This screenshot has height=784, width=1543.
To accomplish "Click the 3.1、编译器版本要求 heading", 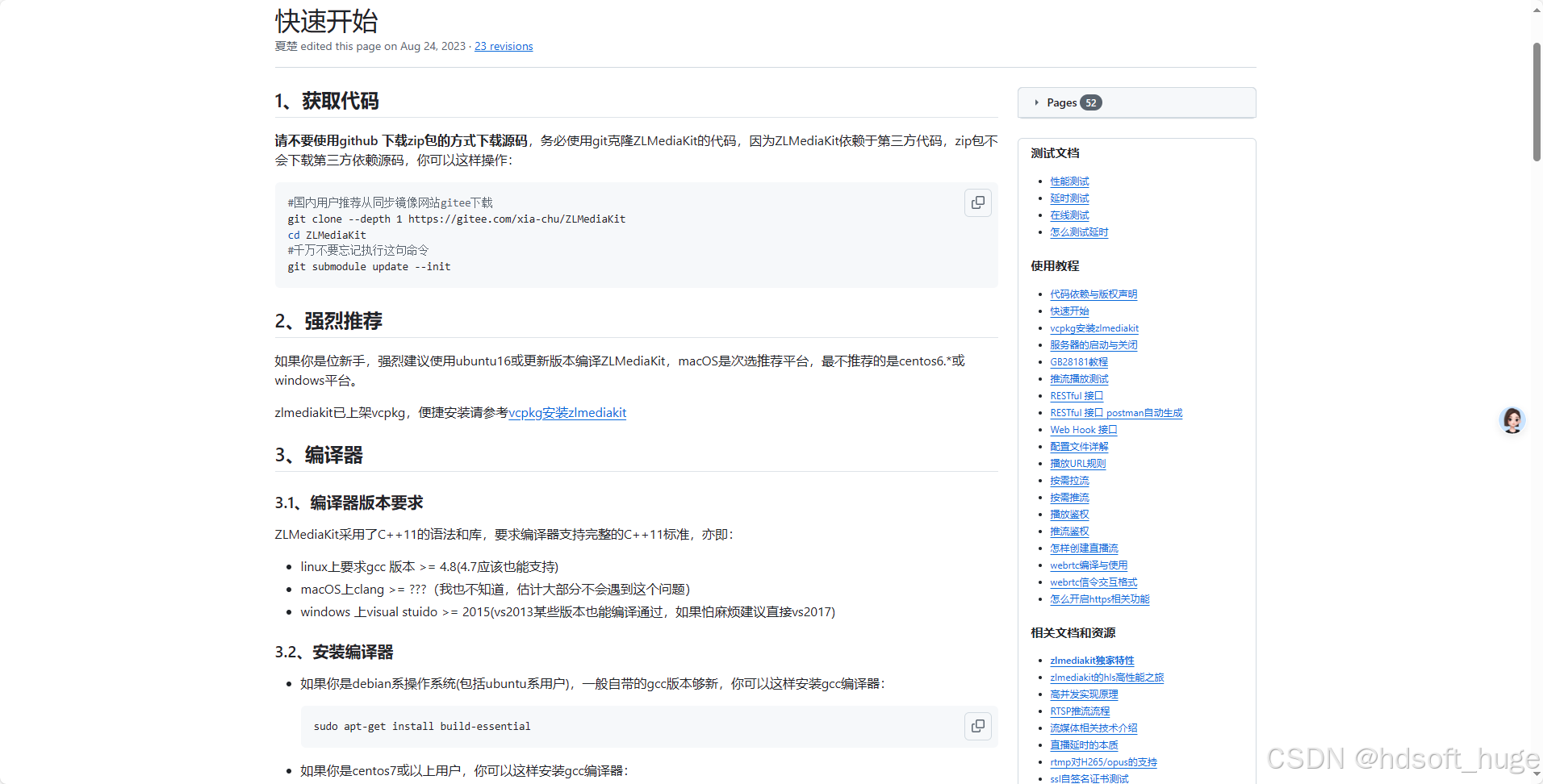I will pyautogui.click(x=349, y=503).
